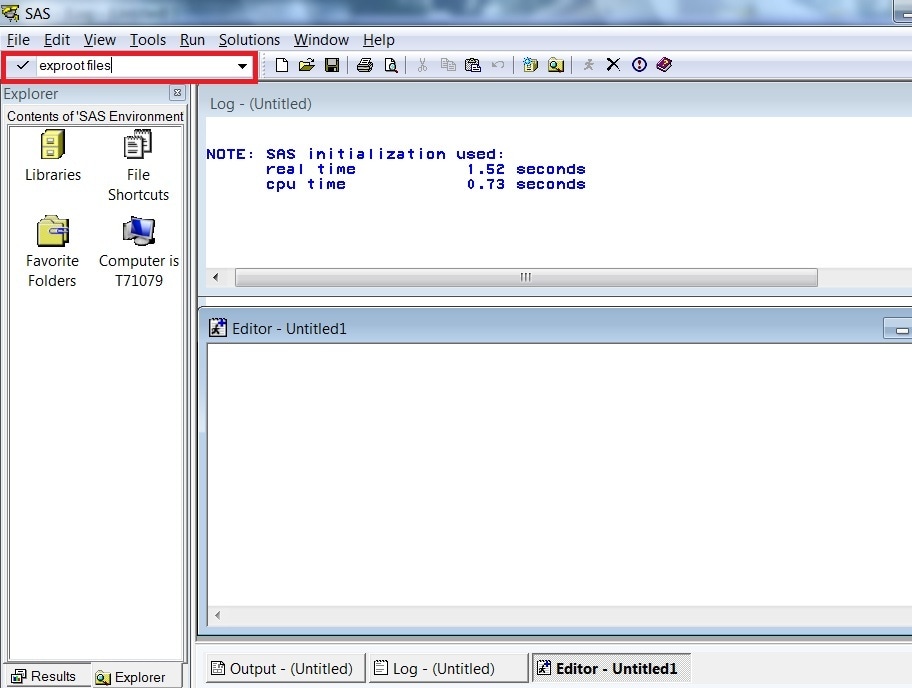Interrupt SAS with the Break exclamation icon
Viewport: 912px width, 688px height.
click(x=639, y=64)
